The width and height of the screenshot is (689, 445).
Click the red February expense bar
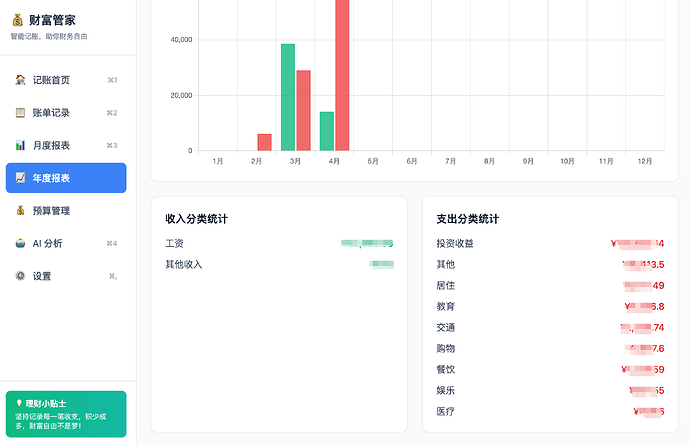pos(265,142)
